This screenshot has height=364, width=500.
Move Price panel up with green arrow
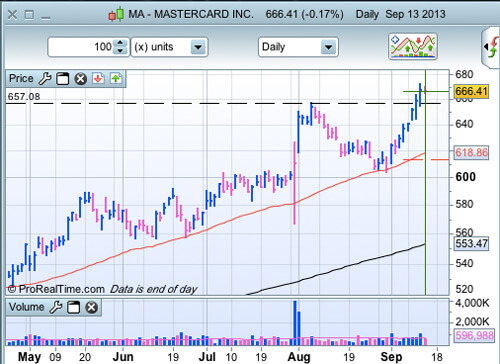tap(116, 79)
